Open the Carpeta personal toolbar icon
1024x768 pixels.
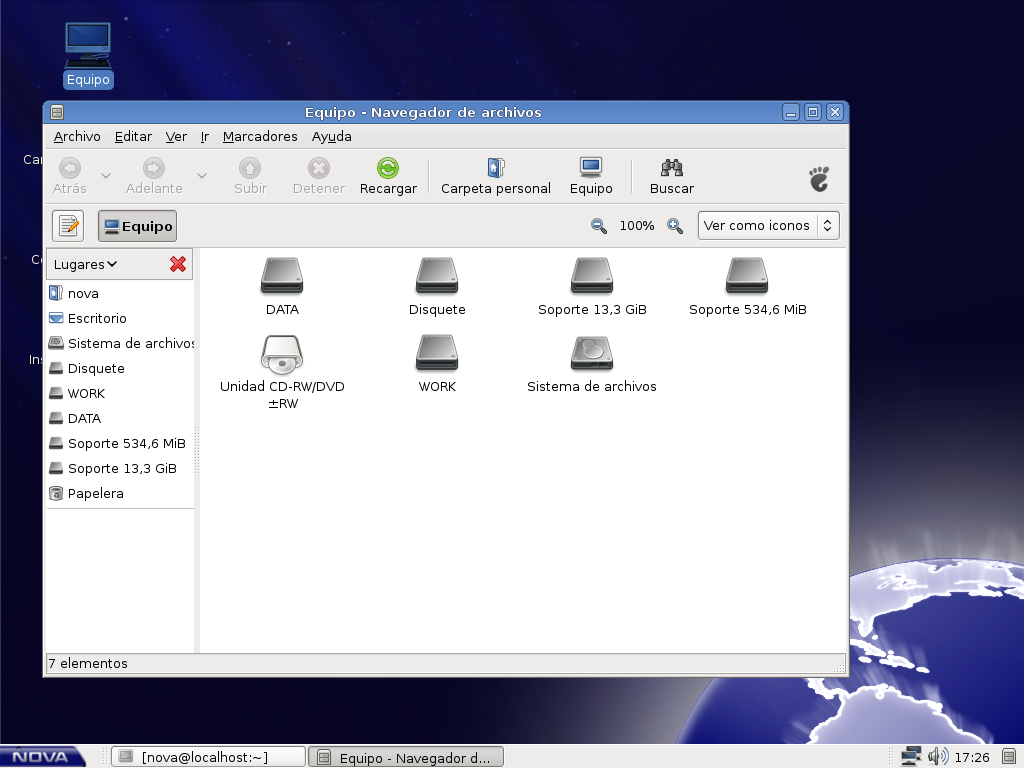click(x=495, y=175)
